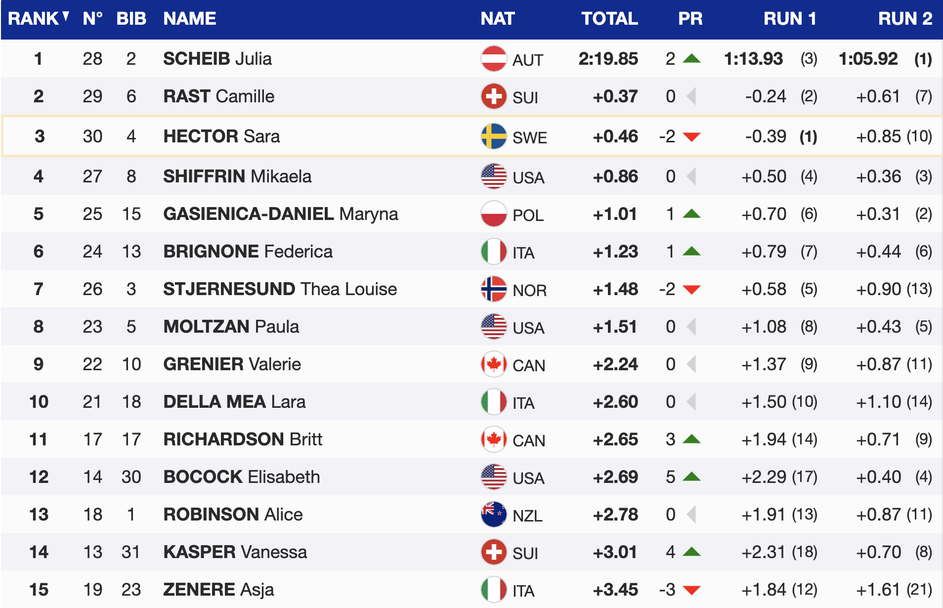Viewport: 943px width, 608px height.
Task: Click the Canada flag in Grenier's row
Action: click(494, 364)
